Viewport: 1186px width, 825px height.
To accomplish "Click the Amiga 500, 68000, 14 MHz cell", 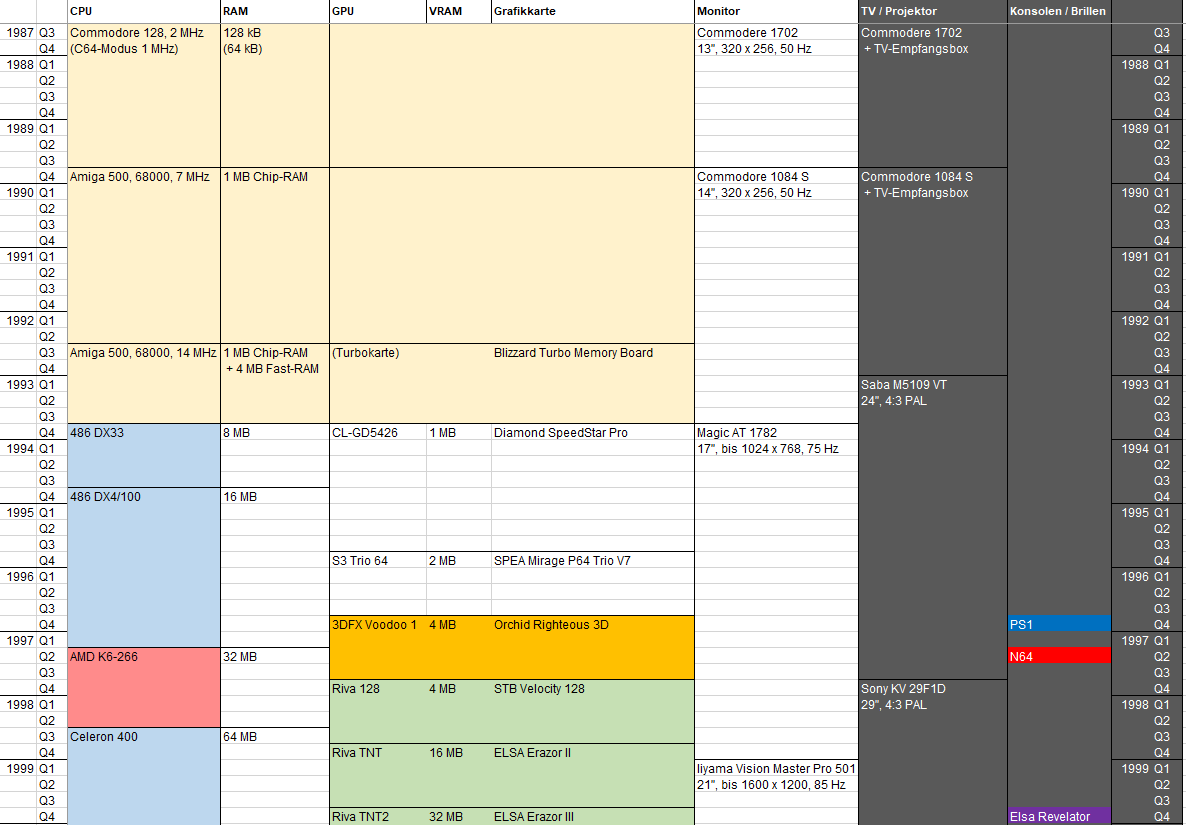I will [x=144, y=352].
